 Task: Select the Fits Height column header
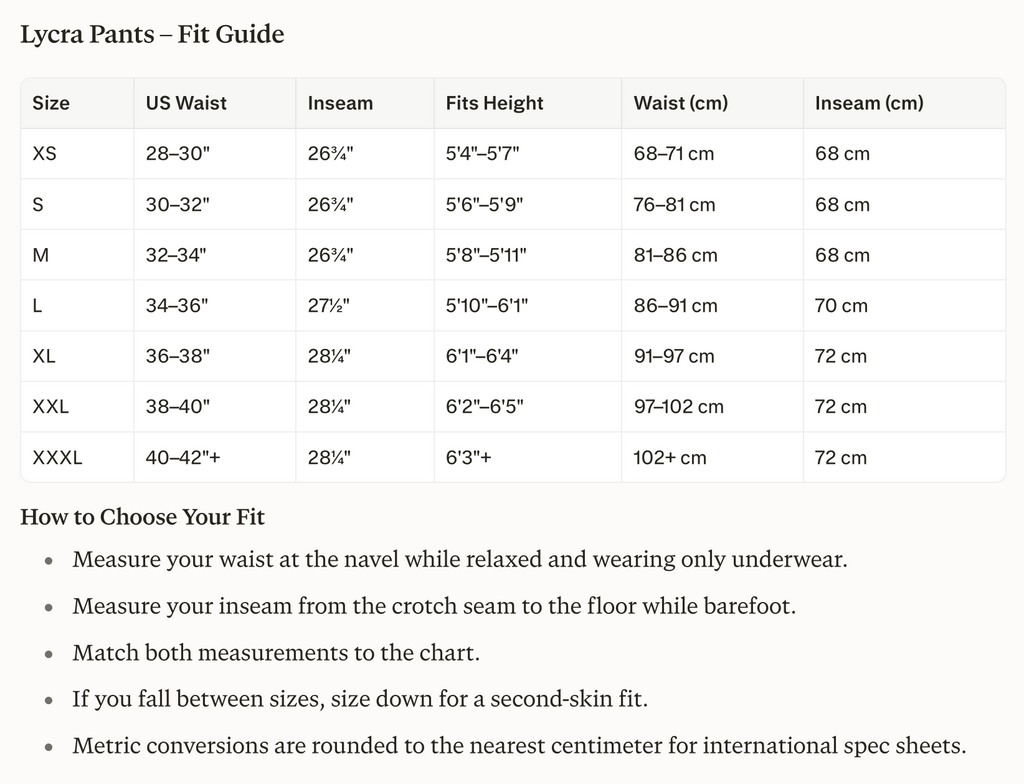[494, 103]
